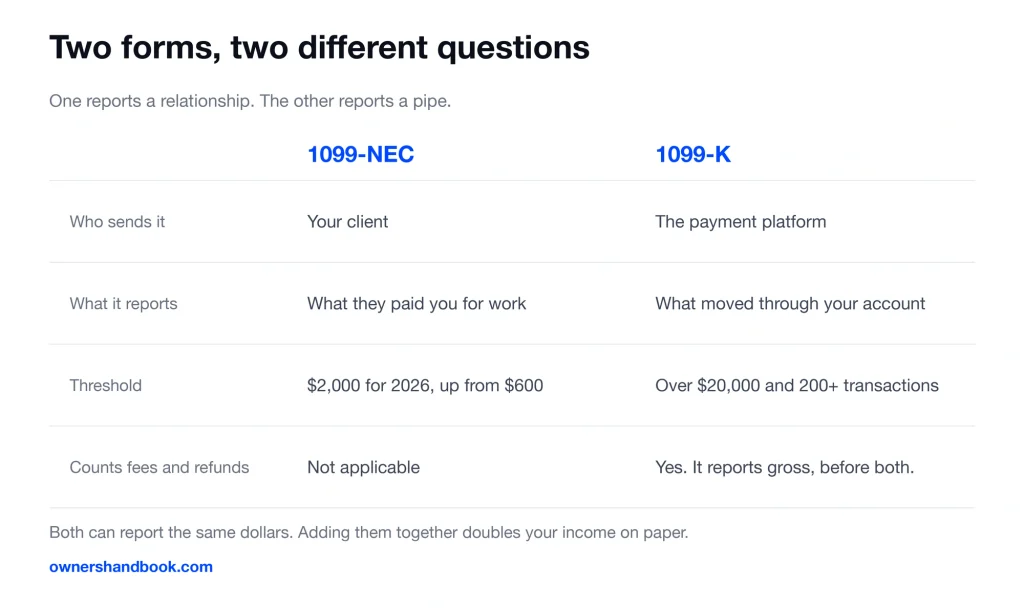Click the '$600' amount in threshold text
This screenshot has height=610, width=1024.
point(524,385)
